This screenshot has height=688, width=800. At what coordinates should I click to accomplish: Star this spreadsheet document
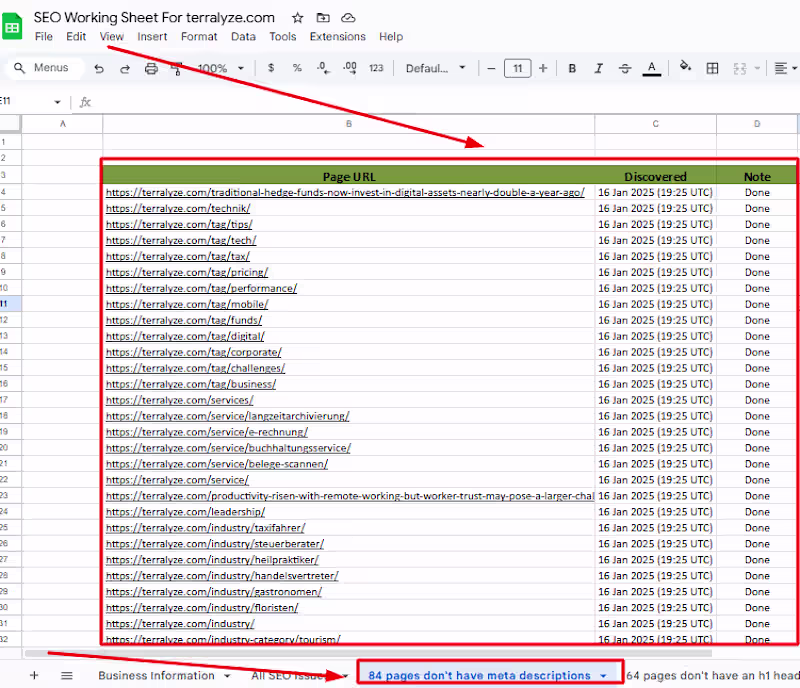[297, 18]
